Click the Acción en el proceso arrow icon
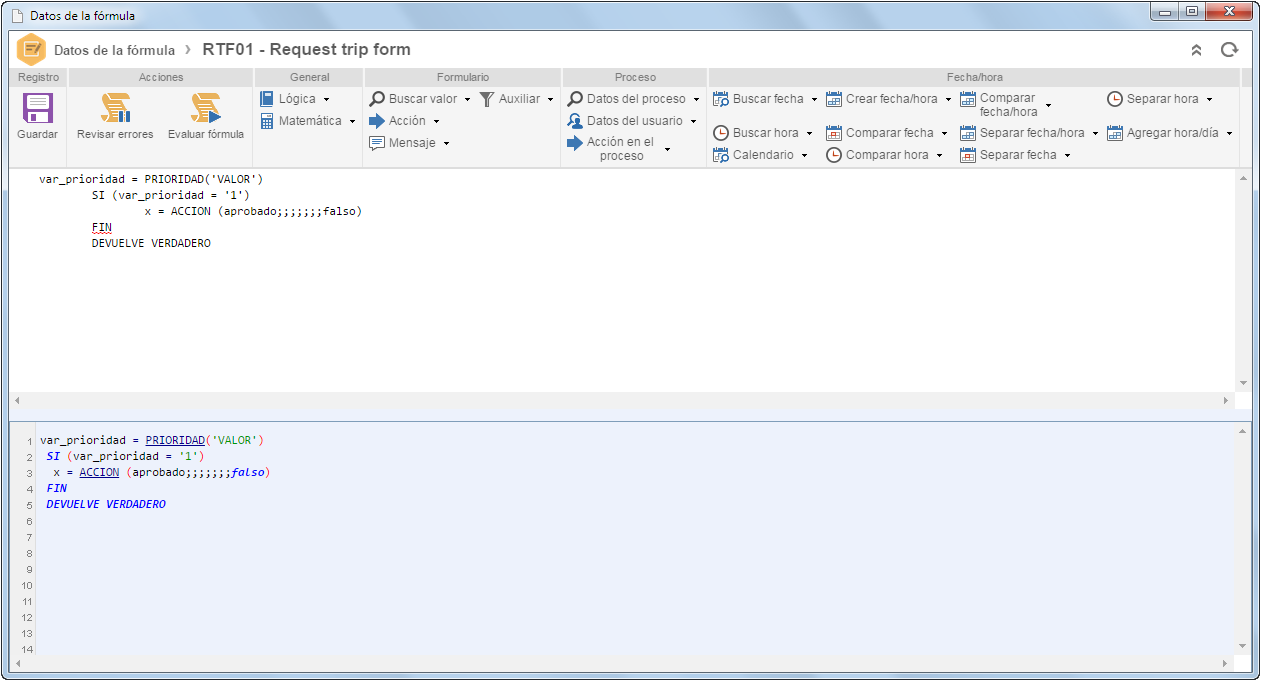This screenshot has height=681, width=1261. pyautogui.click(x=575, y=143)
